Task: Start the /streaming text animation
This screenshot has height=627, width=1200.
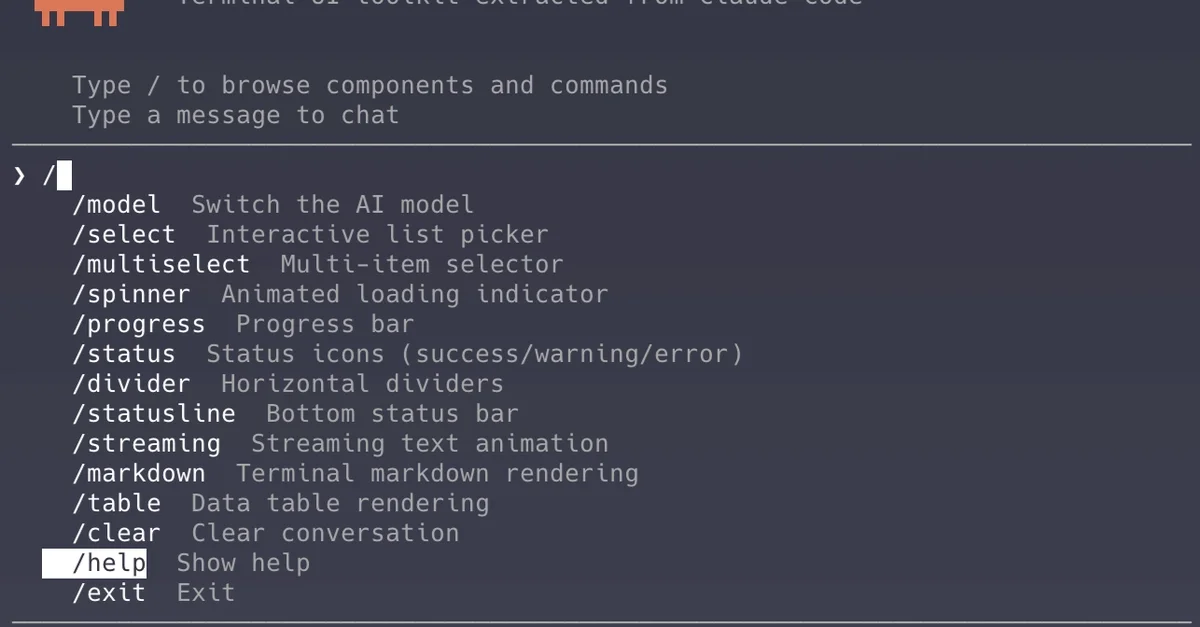Action: tap(146, 443)
